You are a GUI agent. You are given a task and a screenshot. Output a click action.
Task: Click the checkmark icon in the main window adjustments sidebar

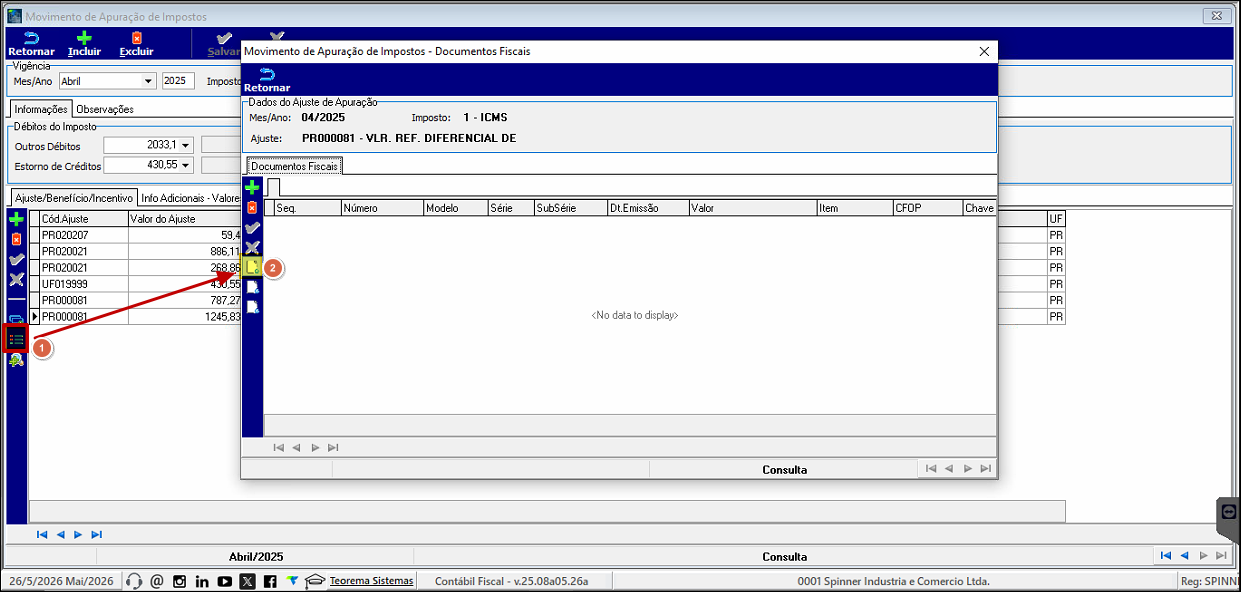pyautogui.click(x=16, y=260)
